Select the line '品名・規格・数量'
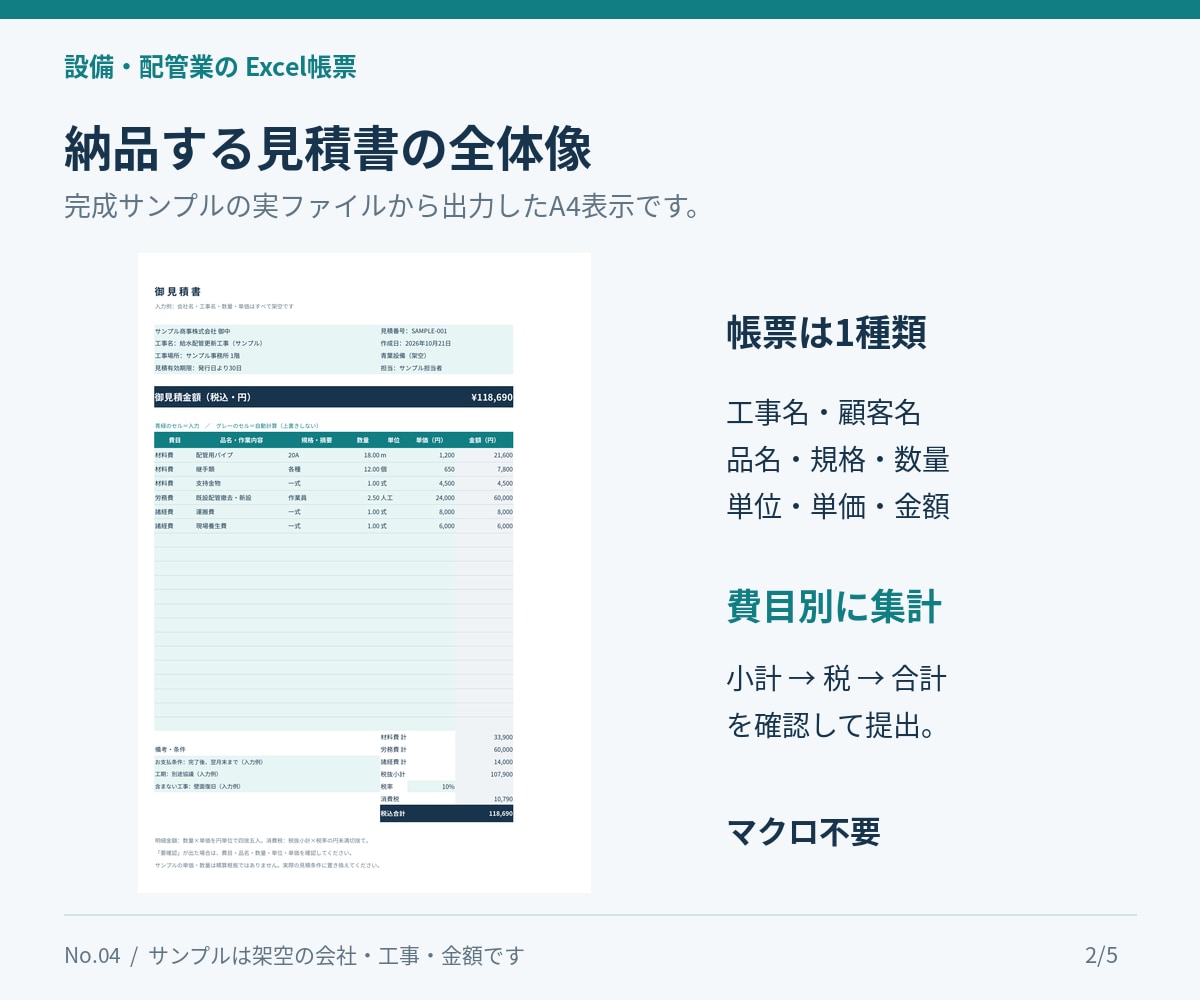 838,460
